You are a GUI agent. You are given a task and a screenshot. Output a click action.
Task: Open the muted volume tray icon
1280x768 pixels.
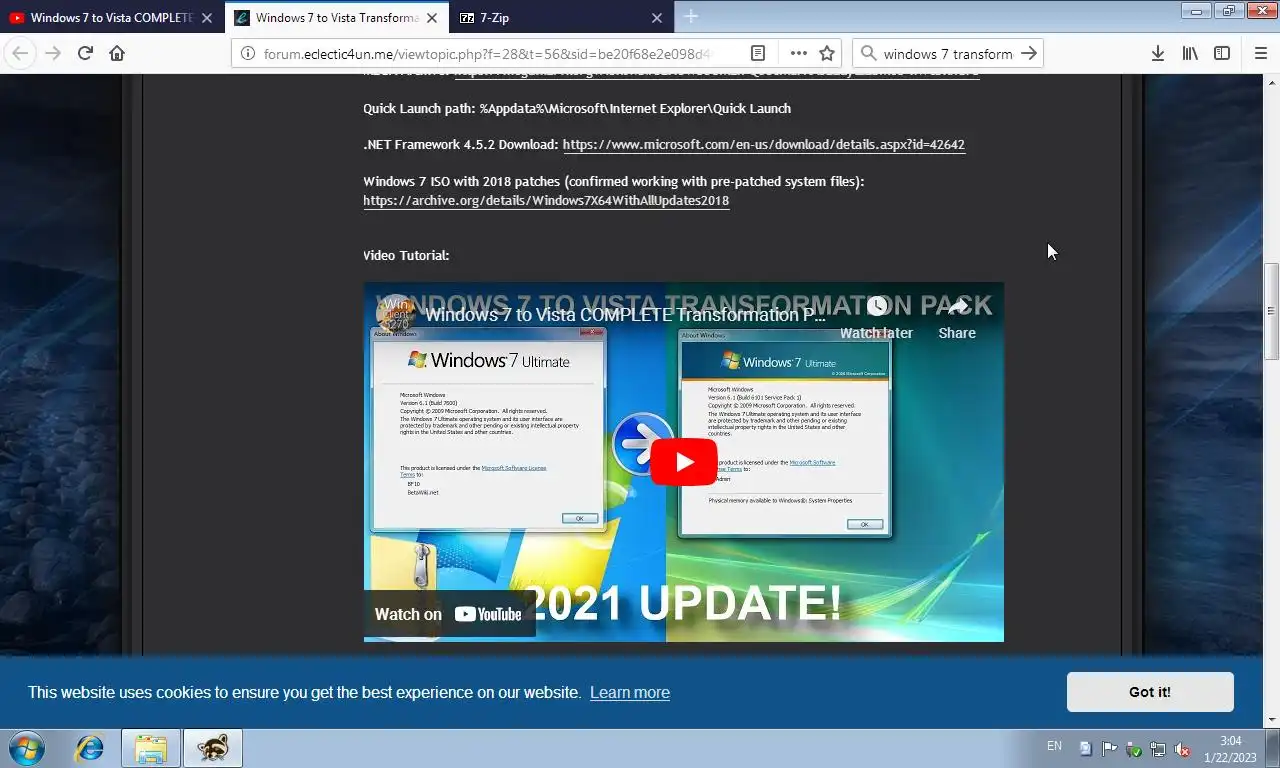pos(1182,748)
